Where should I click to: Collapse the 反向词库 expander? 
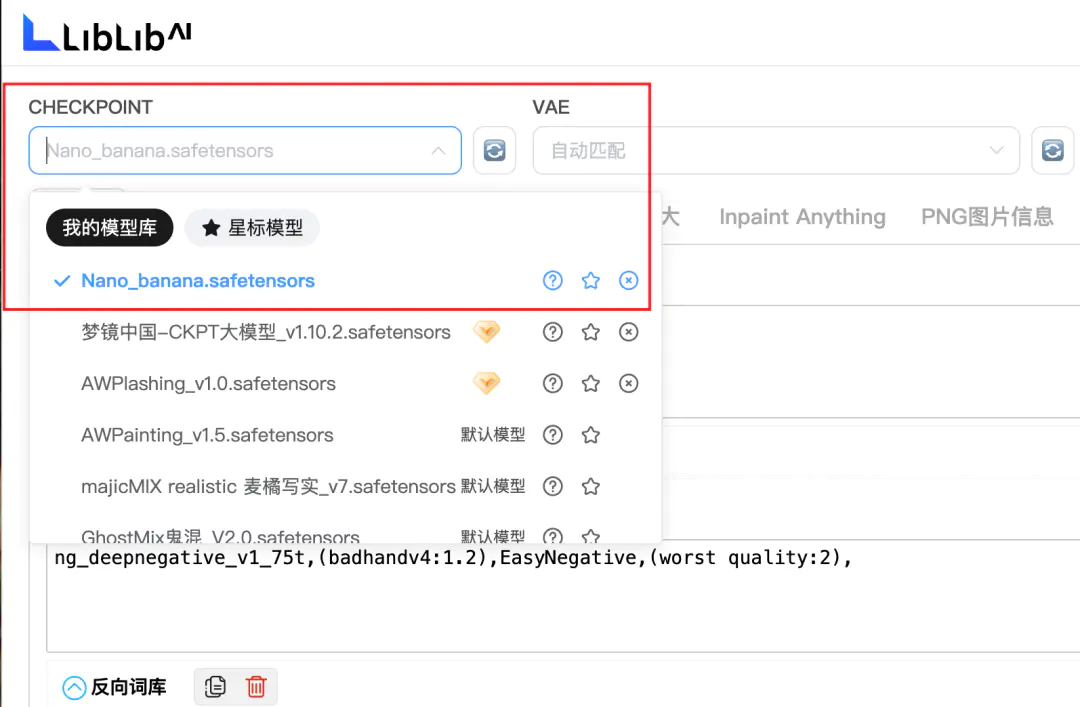[x=74, y=687]
